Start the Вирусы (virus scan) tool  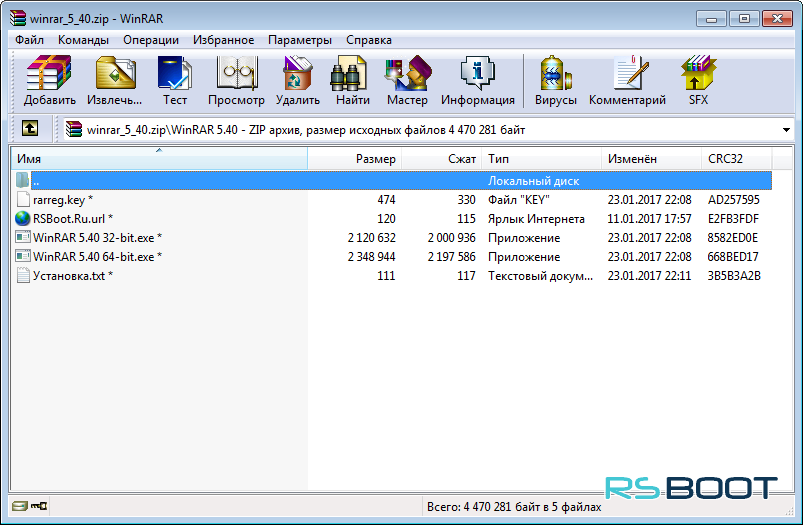556,74
